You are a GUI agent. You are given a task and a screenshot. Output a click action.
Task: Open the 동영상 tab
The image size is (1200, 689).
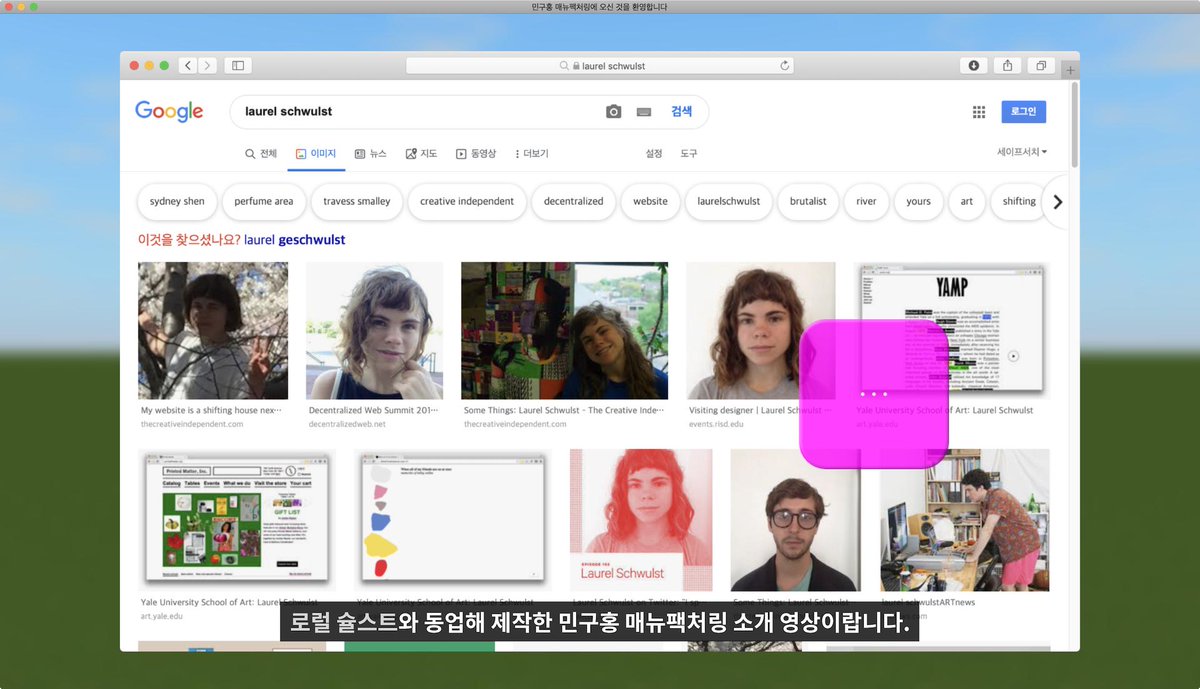tap(476, 154)
